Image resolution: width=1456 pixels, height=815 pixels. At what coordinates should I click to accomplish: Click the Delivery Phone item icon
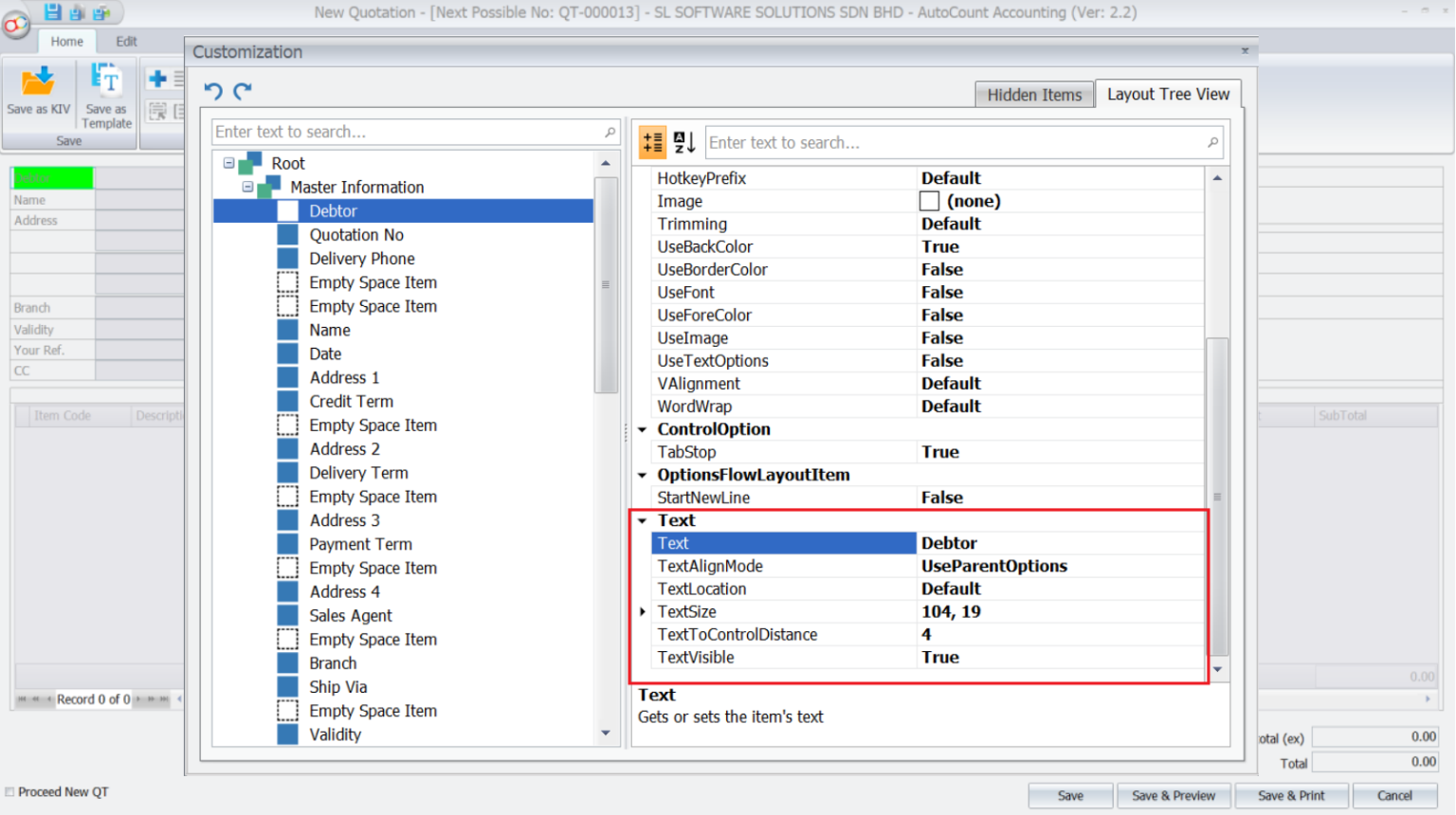(287, 258)
